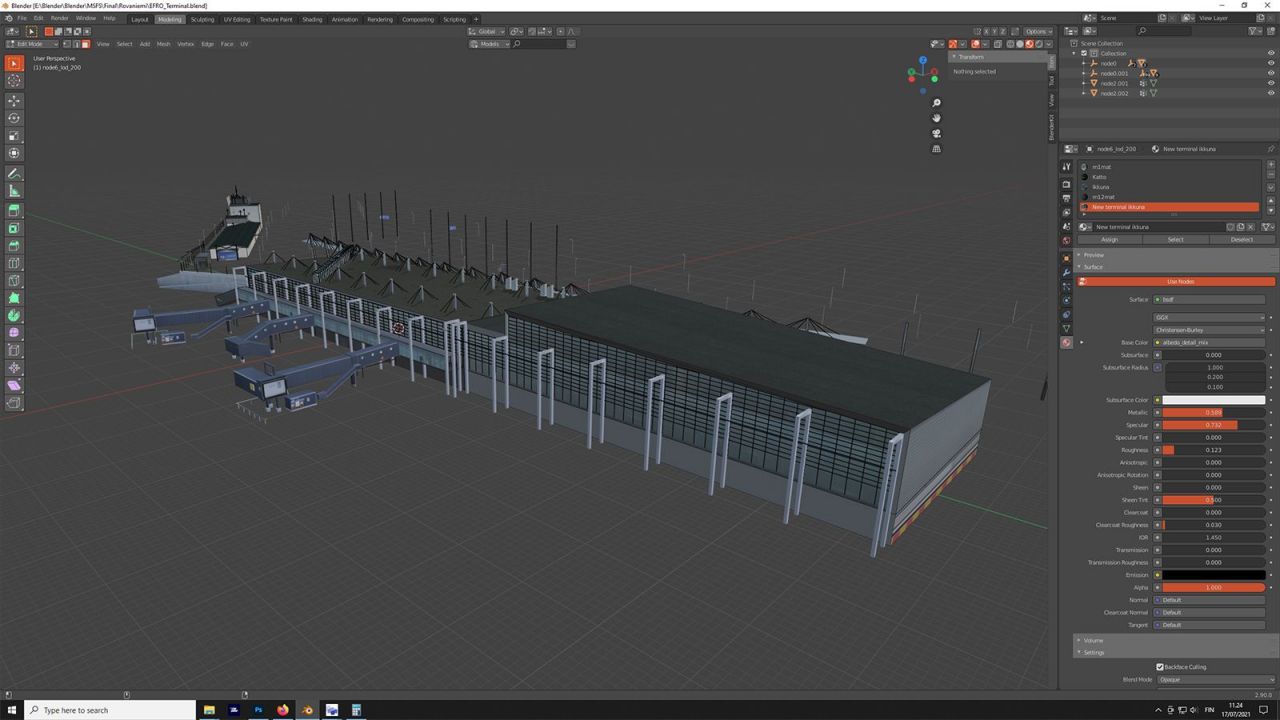Click the pan view hand icon
Viewport: 1280px width, 720px height.
click(x=936, y=118)
